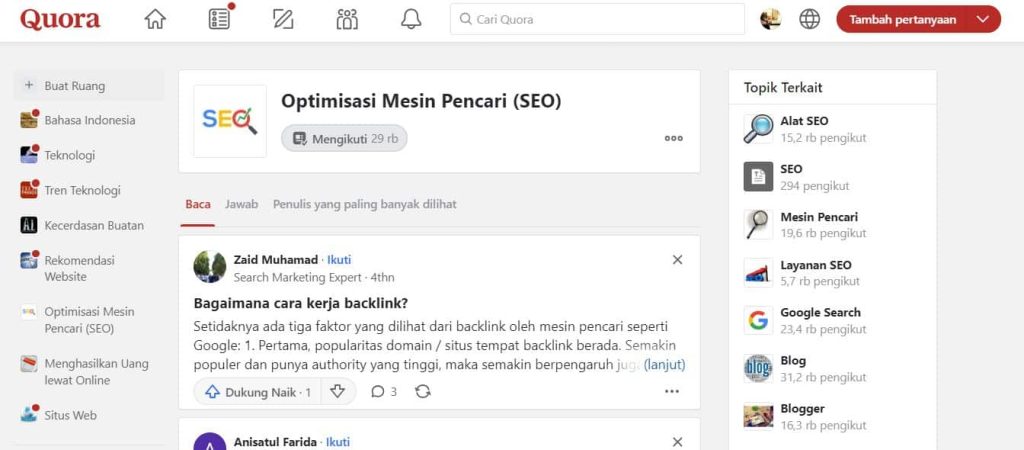Dismiss Zaid Muhamad's post with X
1024x450 pixels.
coord(677,260)
